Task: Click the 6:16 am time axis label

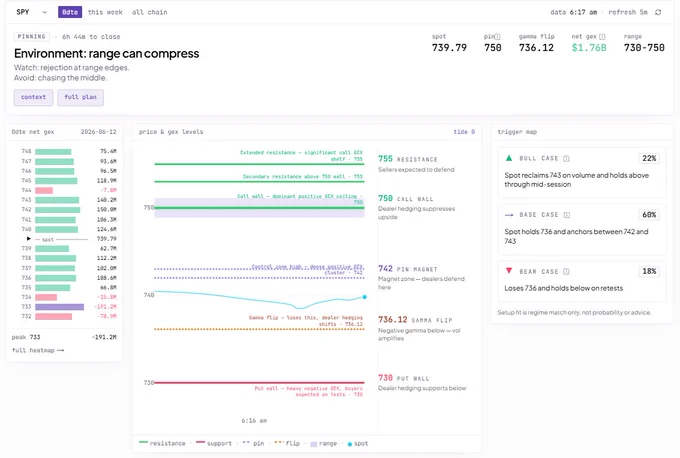Action: pyautogui.click(x=254, y=421)
